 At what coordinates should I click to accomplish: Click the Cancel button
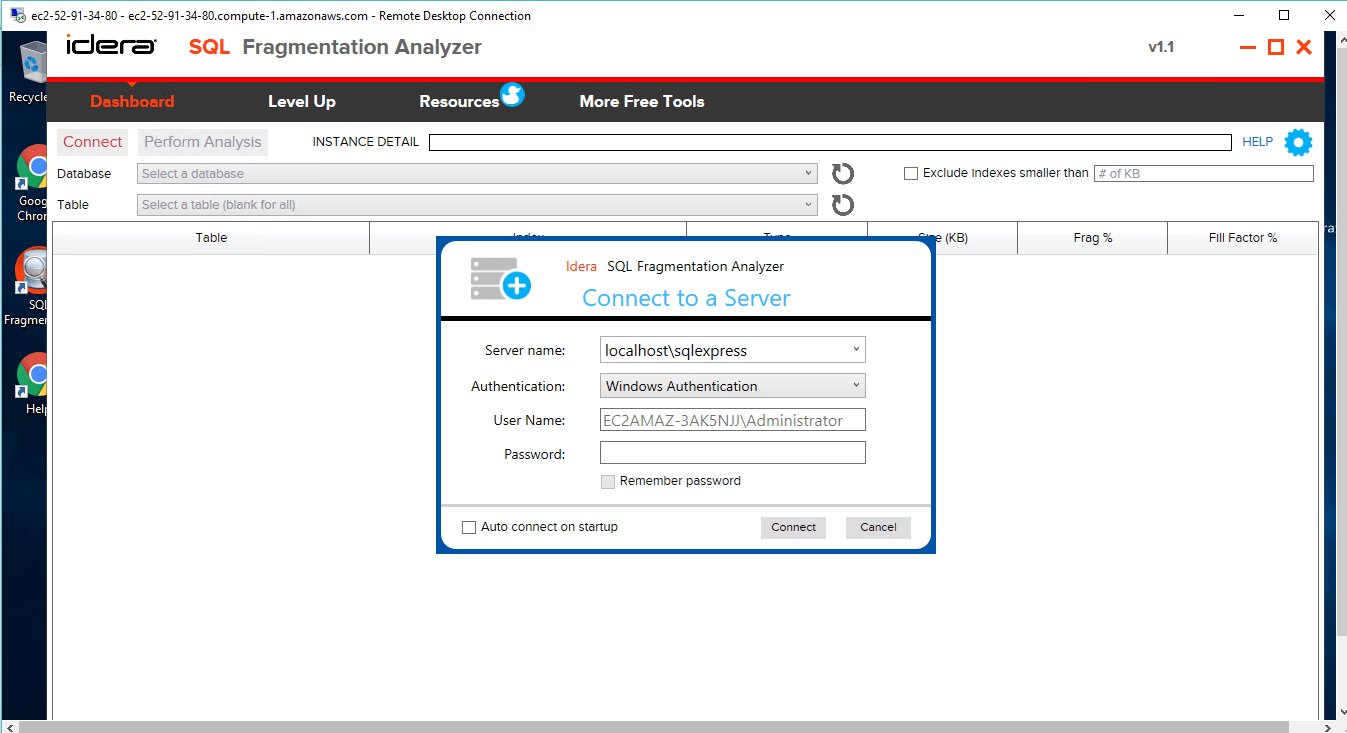click(x=878, y=527)
